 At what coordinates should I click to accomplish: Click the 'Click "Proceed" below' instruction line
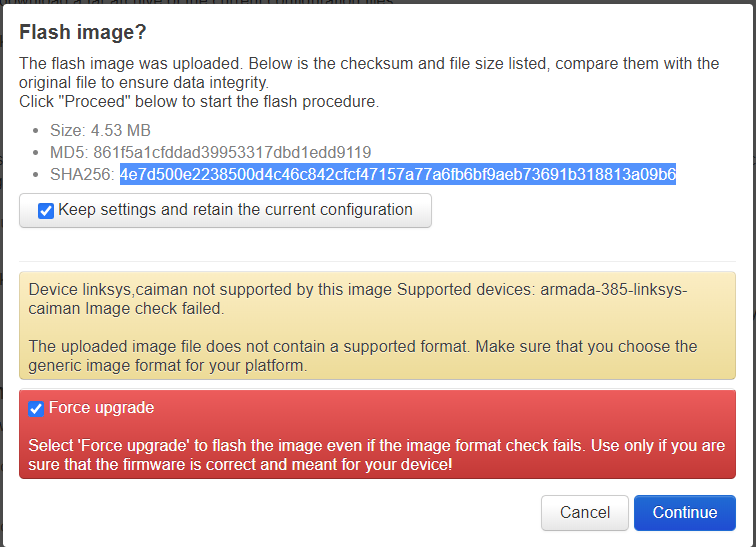199,102
